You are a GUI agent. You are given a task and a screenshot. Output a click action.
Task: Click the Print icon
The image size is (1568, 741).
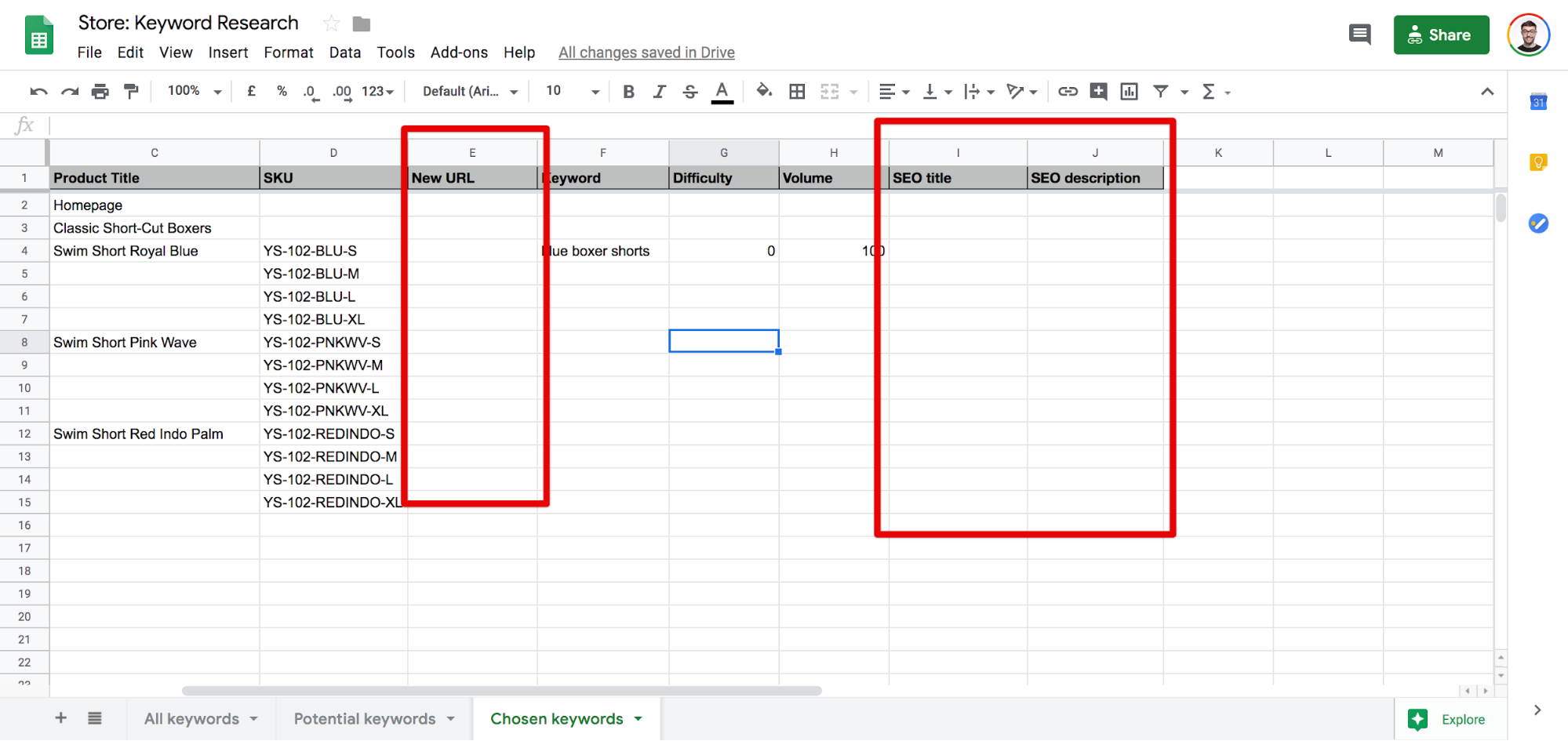(x=100, y=92)
